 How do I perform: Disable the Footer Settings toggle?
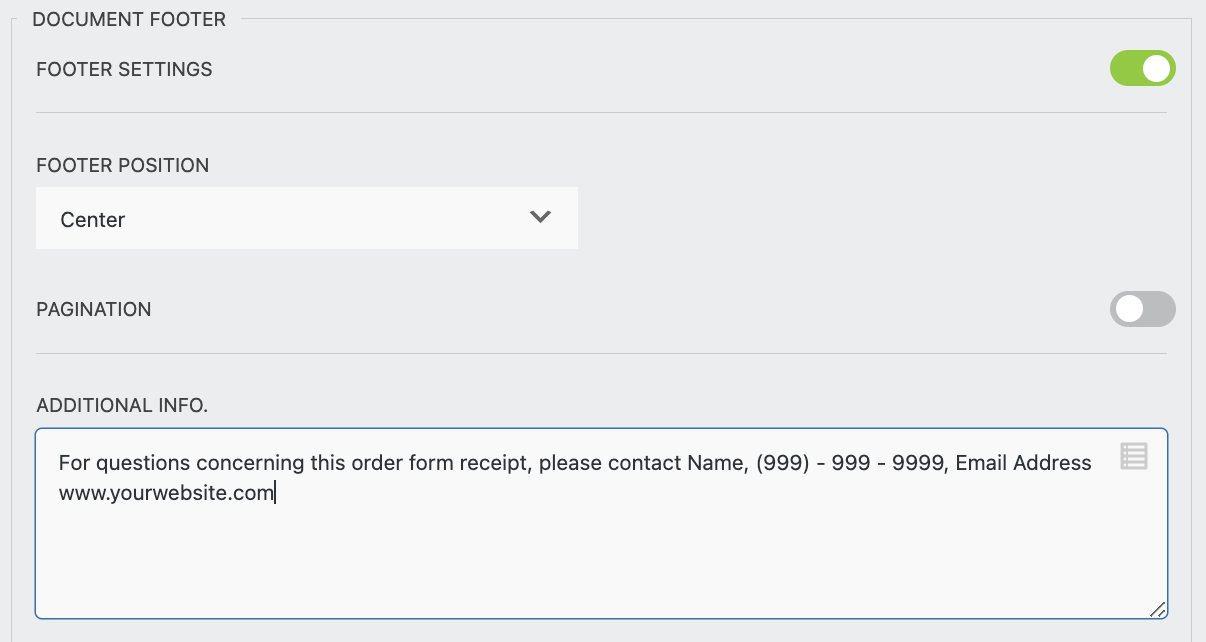point(1142,69)
